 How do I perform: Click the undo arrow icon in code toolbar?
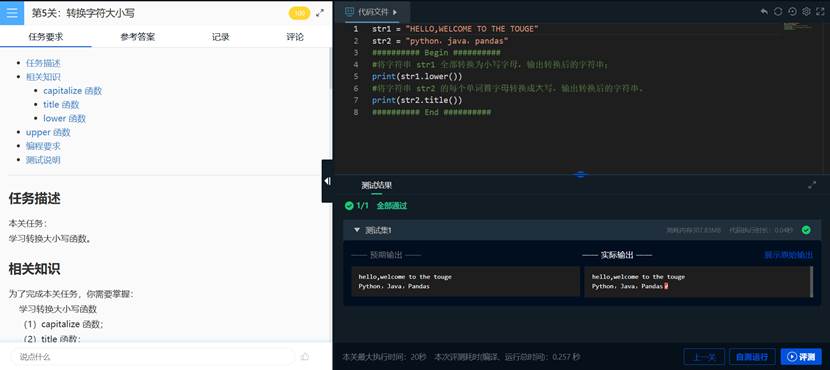(764, 12)
